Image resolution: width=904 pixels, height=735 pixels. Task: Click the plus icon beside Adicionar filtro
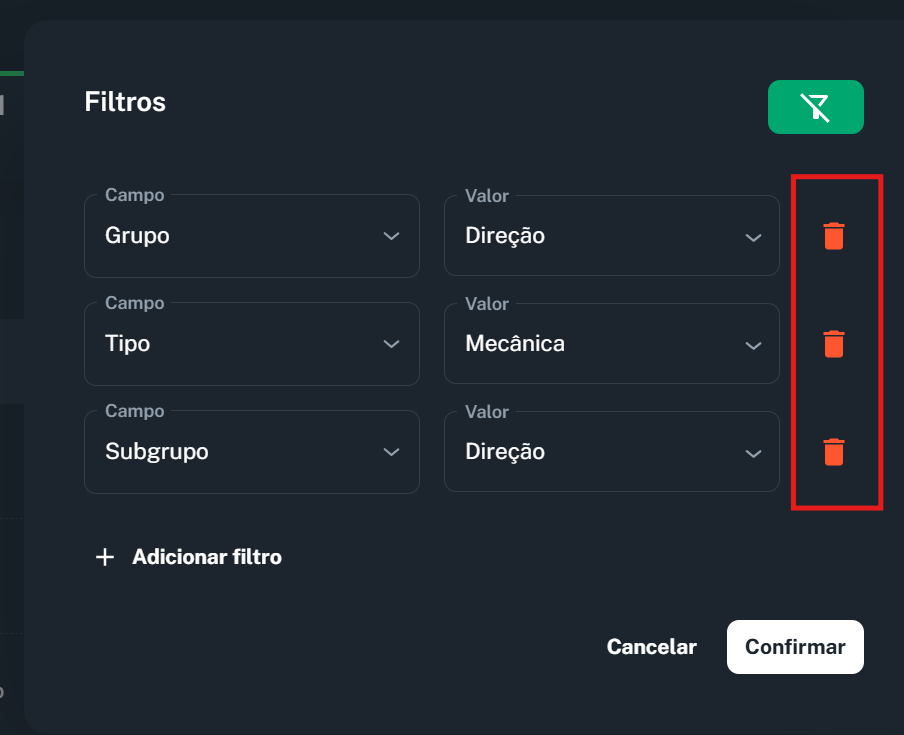[105, 557]
